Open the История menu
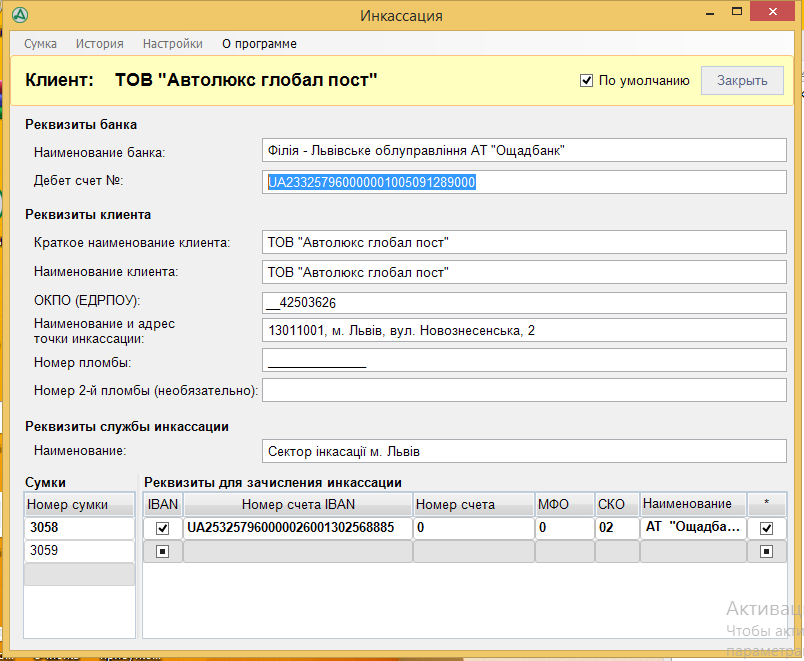The width and height of the screenshot is (804, 661). coord(99,44)
